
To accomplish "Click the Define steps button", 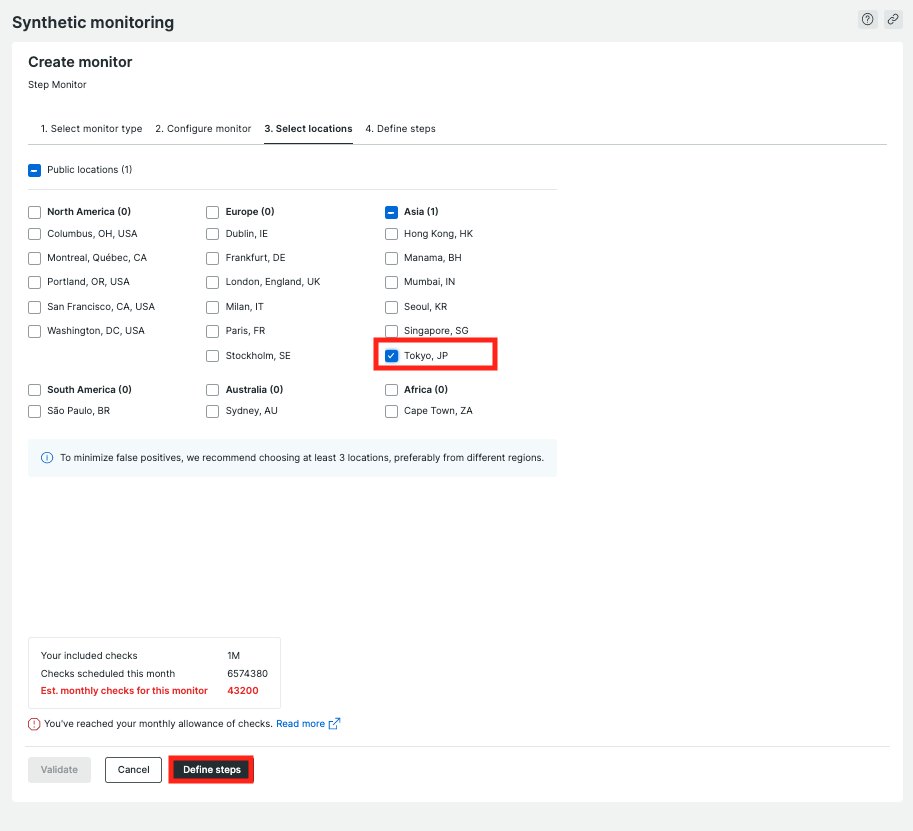I will [x=211, y=770].
